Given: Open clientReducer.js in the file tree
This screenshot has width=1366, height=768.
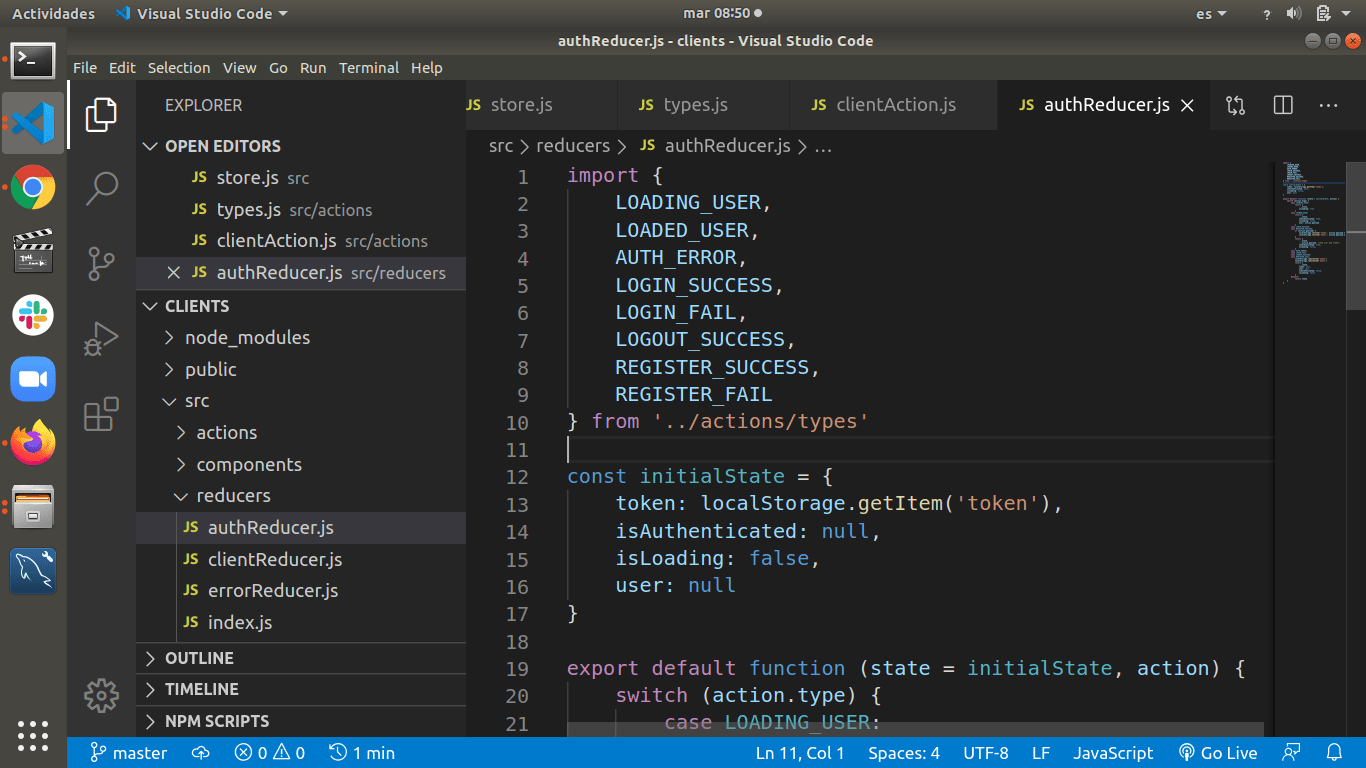Looking at the screenshot, I should tap(274, 559).
